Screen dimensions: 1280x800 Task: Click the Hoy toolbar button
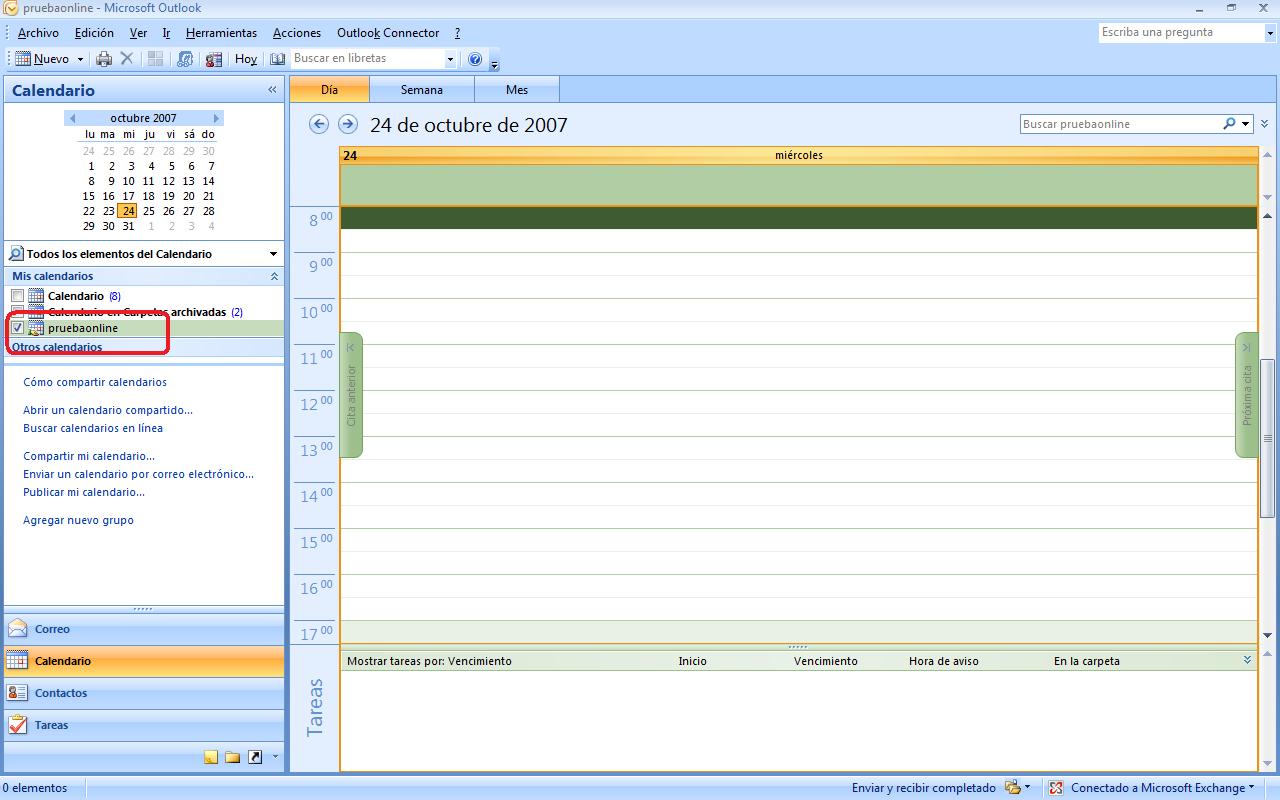(x=246, y=59)
